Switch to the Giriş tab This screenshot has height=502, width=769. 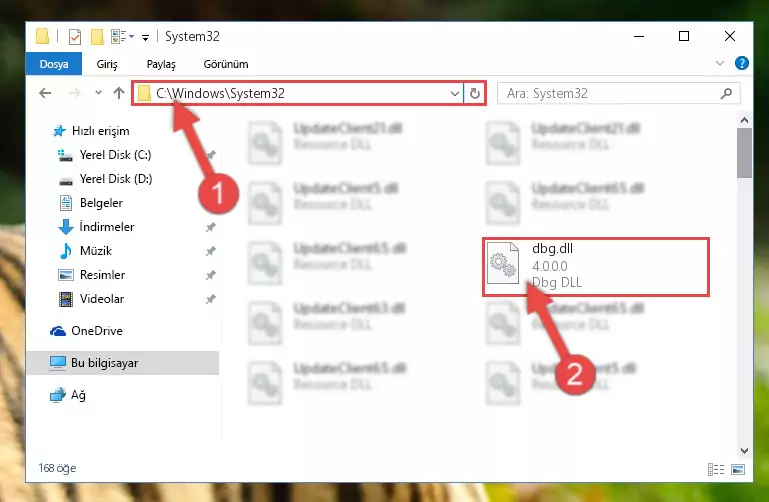point(107,64)
